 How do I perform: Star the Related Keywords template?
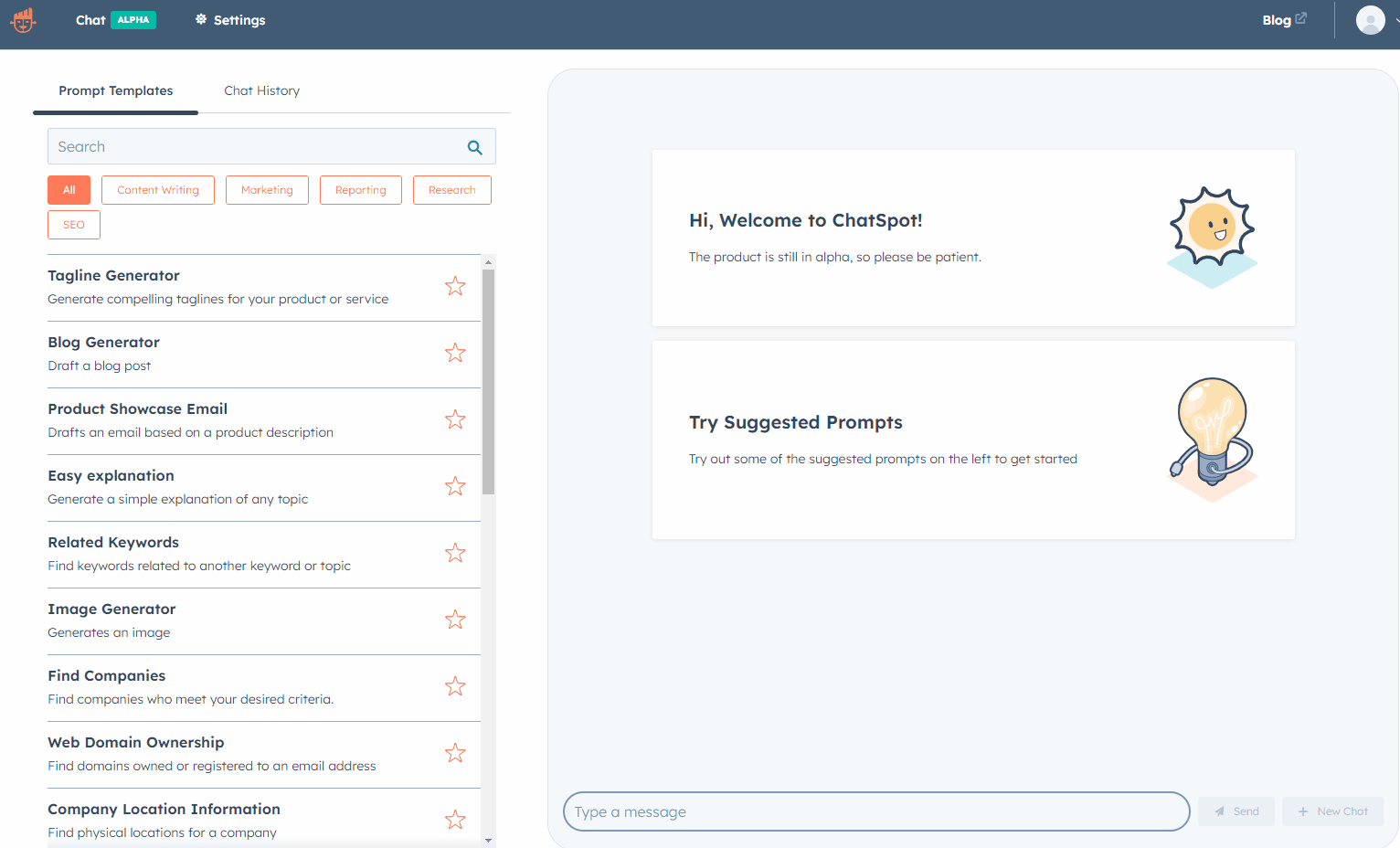455,553
